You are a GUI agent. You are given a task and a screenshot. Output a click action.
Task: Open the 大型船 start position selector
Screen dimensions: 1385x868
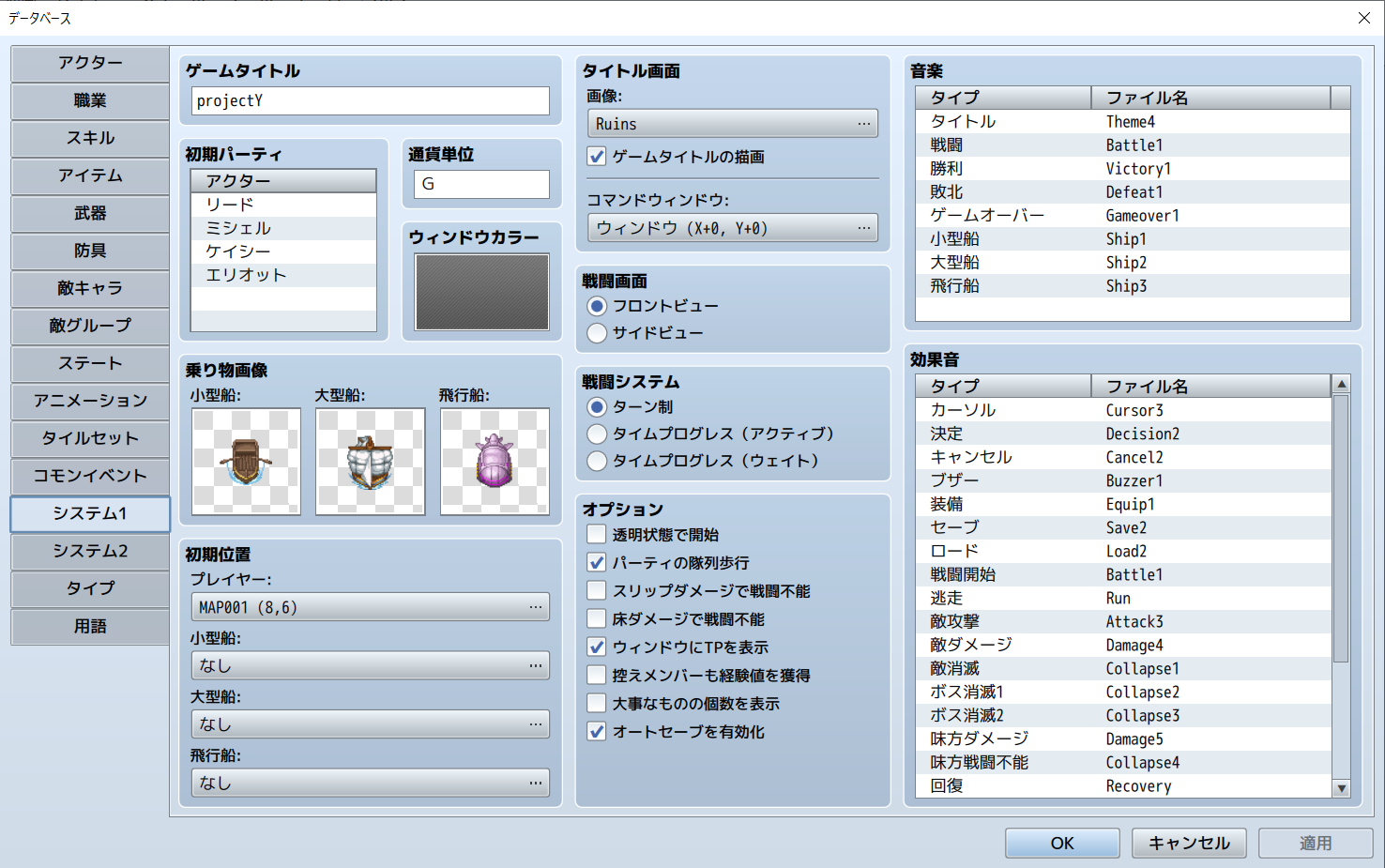click(371, 724)
